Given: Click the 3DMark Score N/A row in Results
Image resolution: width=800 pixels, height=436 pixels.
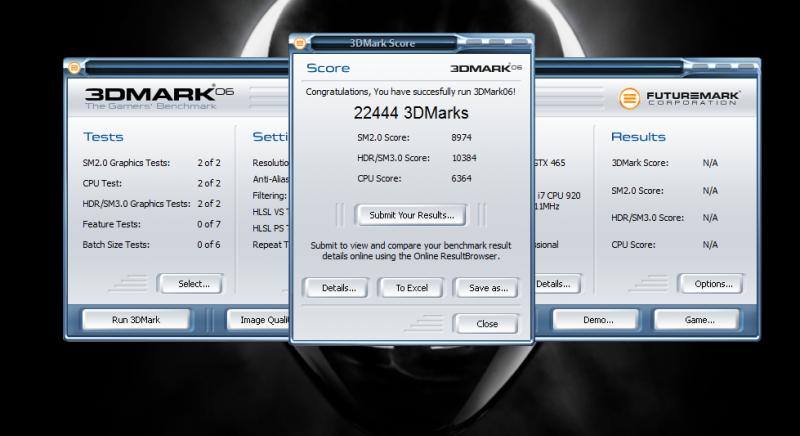Looking at the screenshot, I should tap(665, 163).
